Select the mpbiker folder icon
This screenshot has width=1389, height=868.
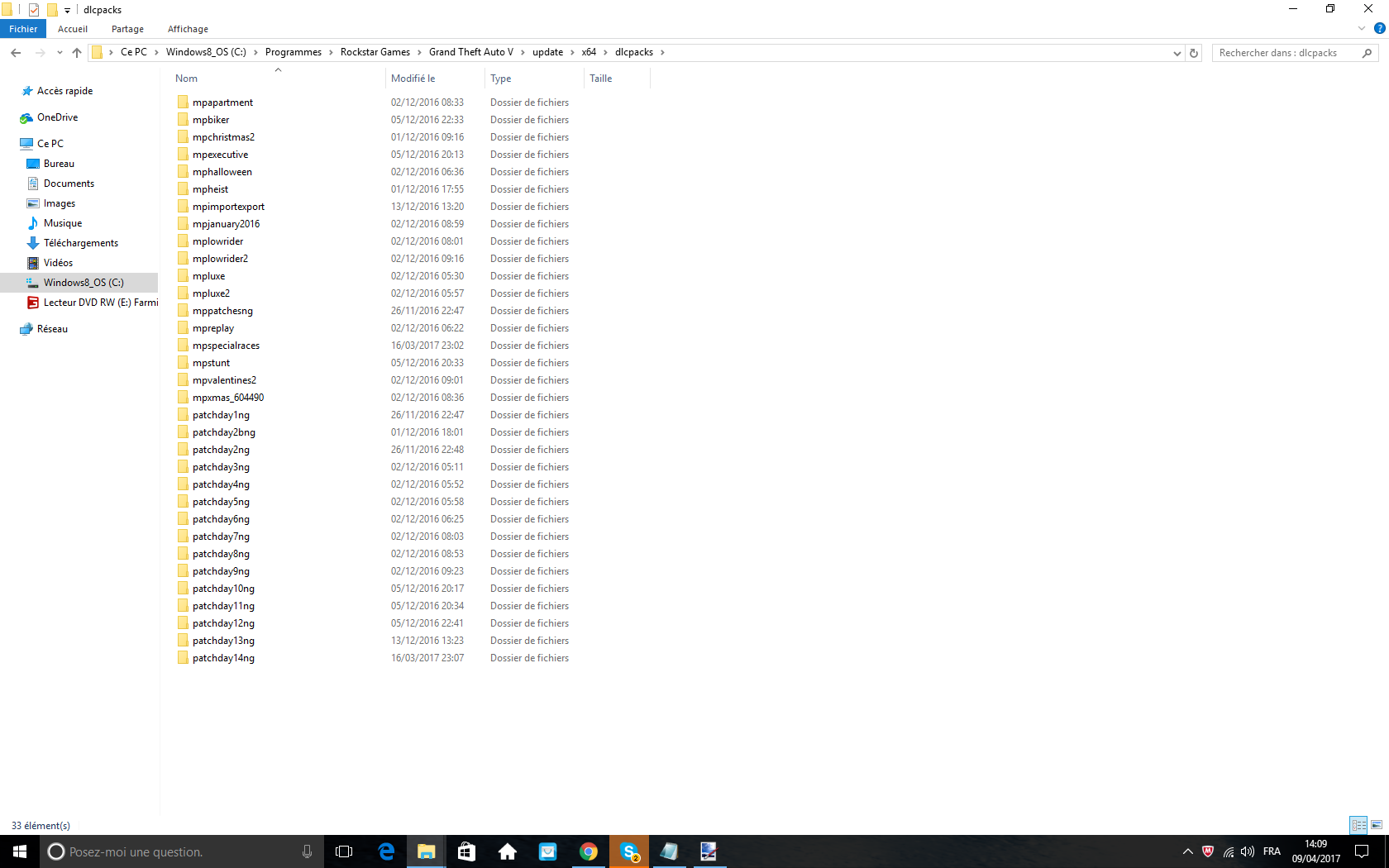pyautogui.click(x=183, y=120)
